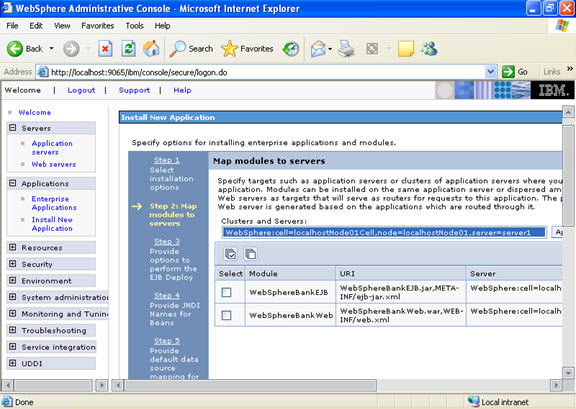Click the Print icon

[x=346, y=49]
